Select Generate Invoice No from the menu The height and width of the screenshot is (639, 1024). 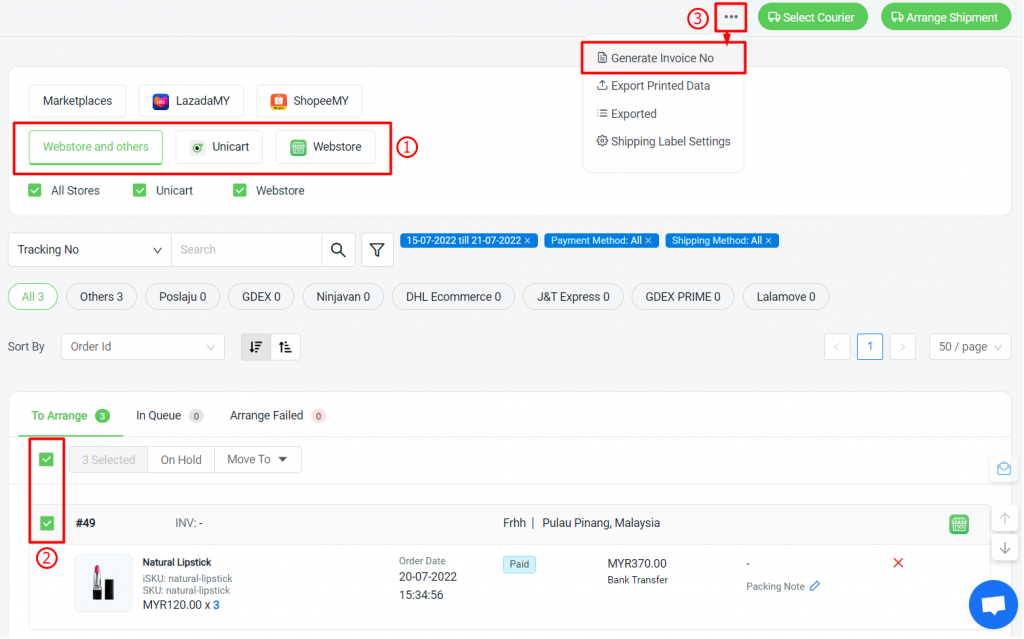[662, 58]
